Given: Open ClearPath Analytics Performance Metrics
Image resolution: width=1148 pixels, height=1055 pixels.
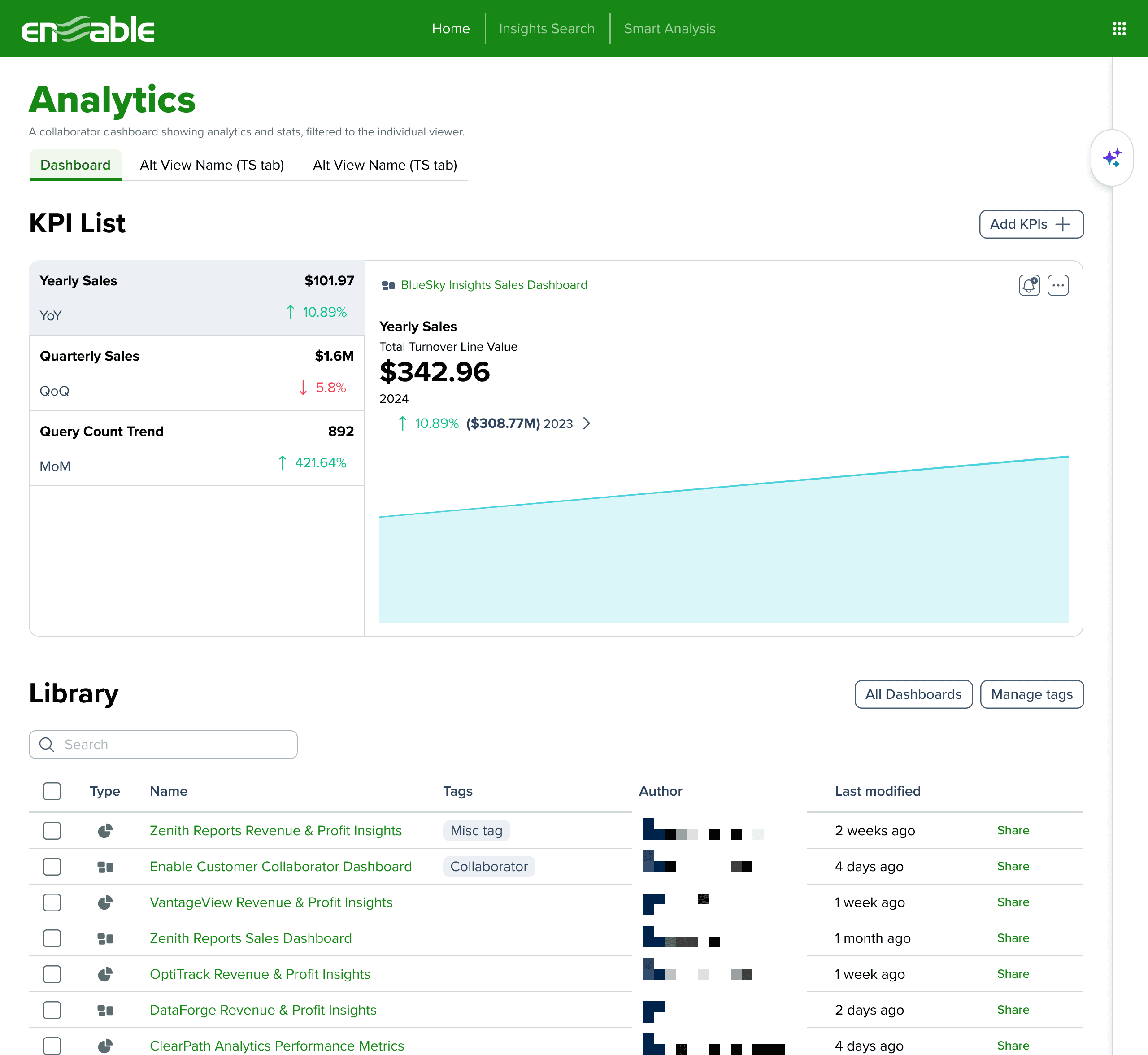Looking at the screenshot, I should [x=277, y=1046].
